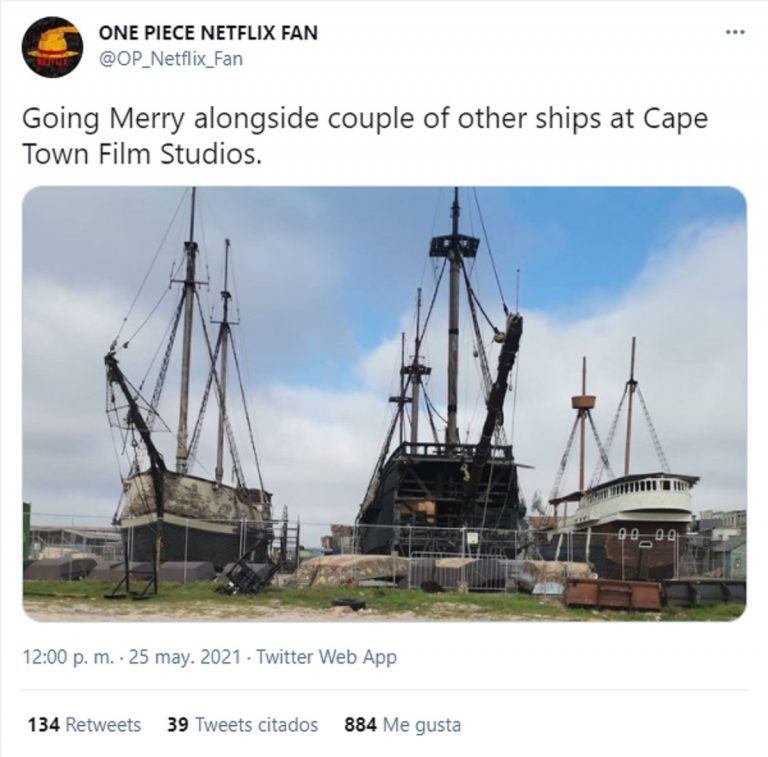View the 134 Retweets list
Screen dimensions: 768x757
(x=84, y=725)
